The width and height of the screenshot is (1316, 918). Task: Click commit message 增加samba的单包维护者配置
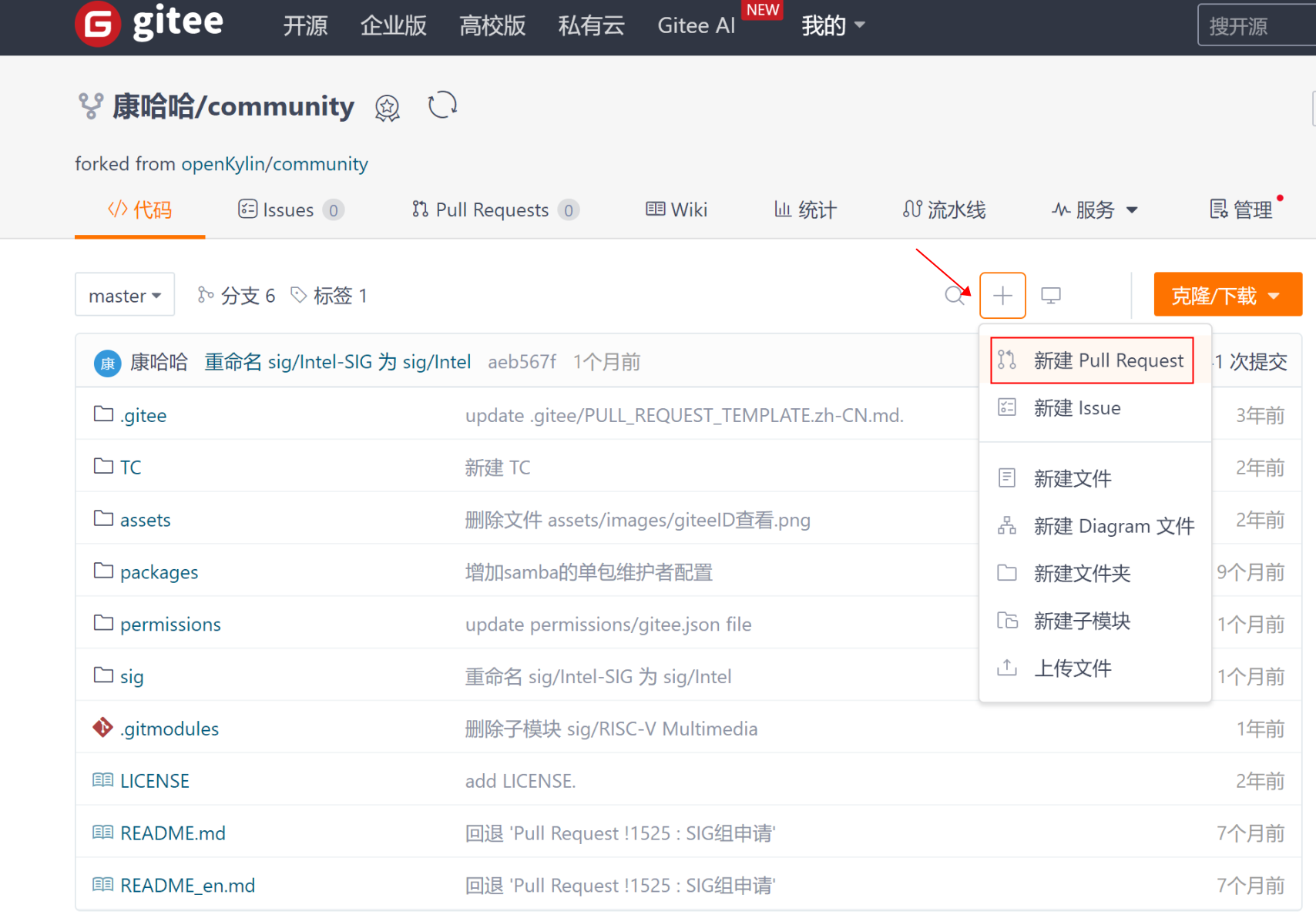pos(589,572)
